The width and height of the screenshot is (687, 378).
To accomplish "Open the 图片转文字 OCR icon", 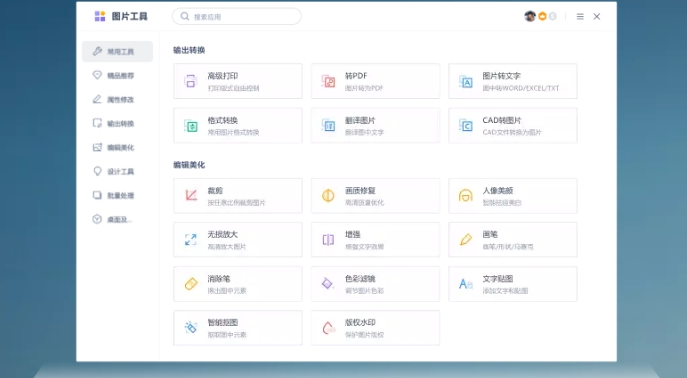I will pyautogui.click(x=466, y=81).
